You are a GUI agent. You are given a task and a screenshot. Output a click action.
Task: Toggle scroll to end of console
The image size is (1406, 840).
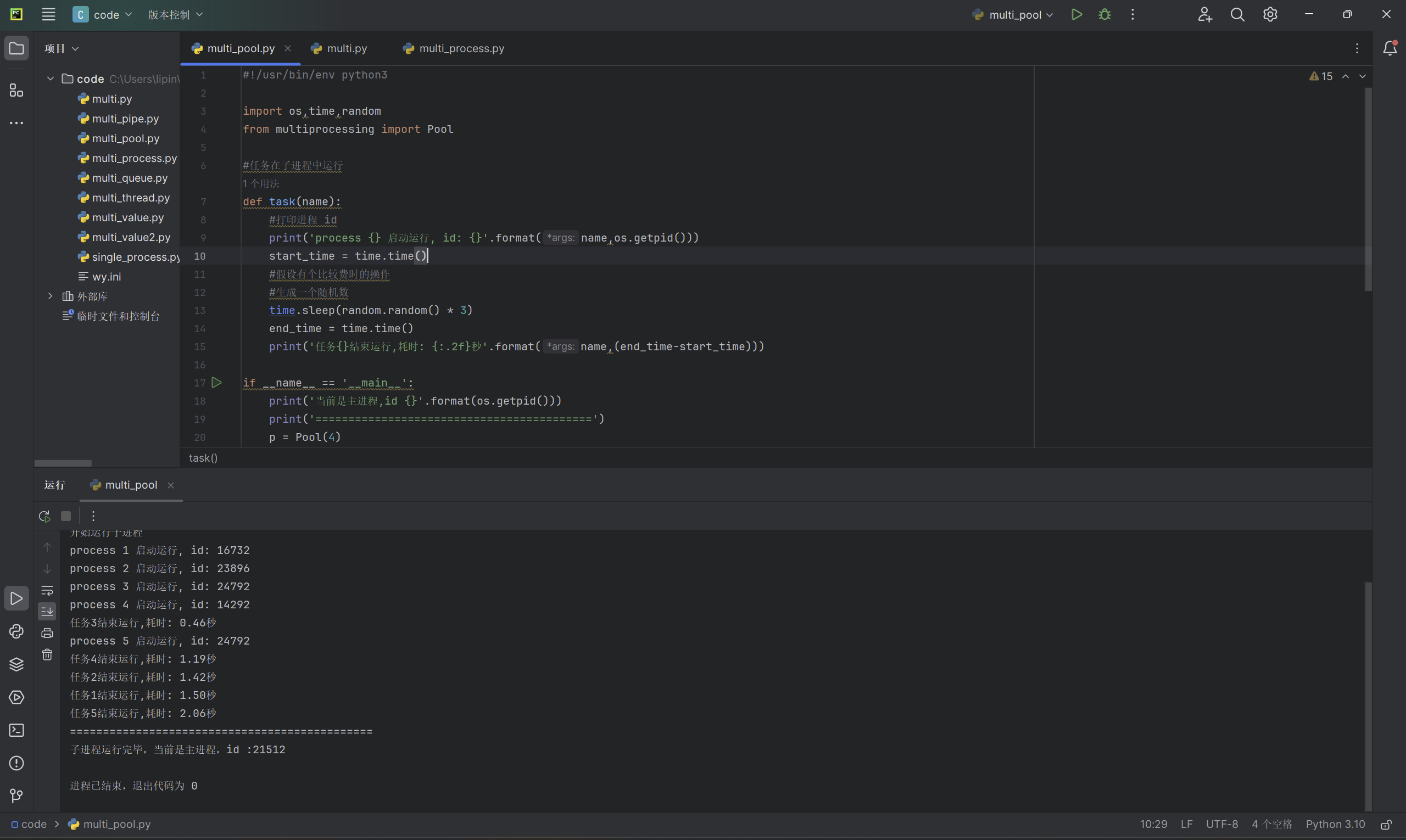[x=48, y=612]
